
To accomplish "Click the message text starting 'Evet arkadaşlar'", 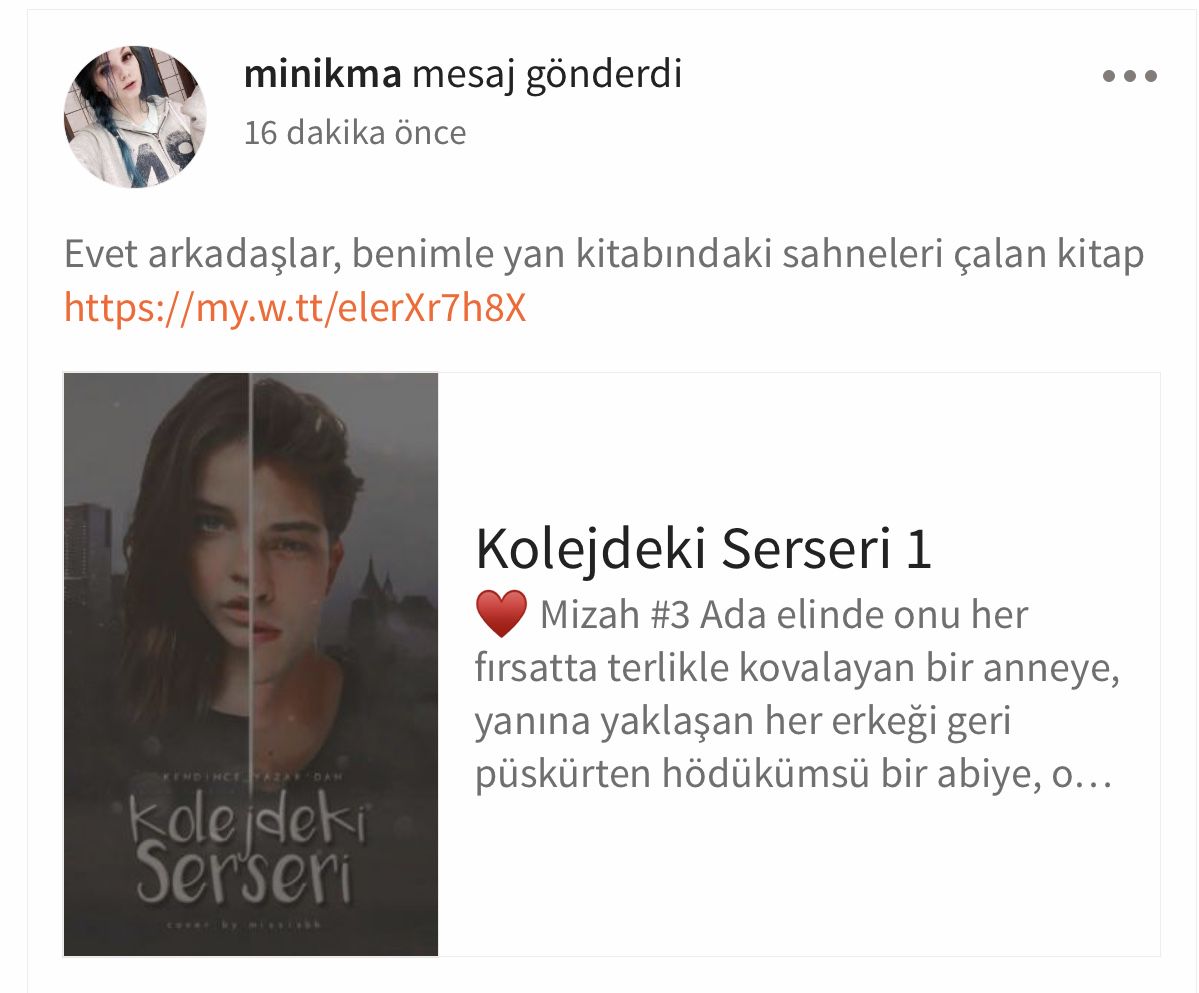I will coord(603,254).
